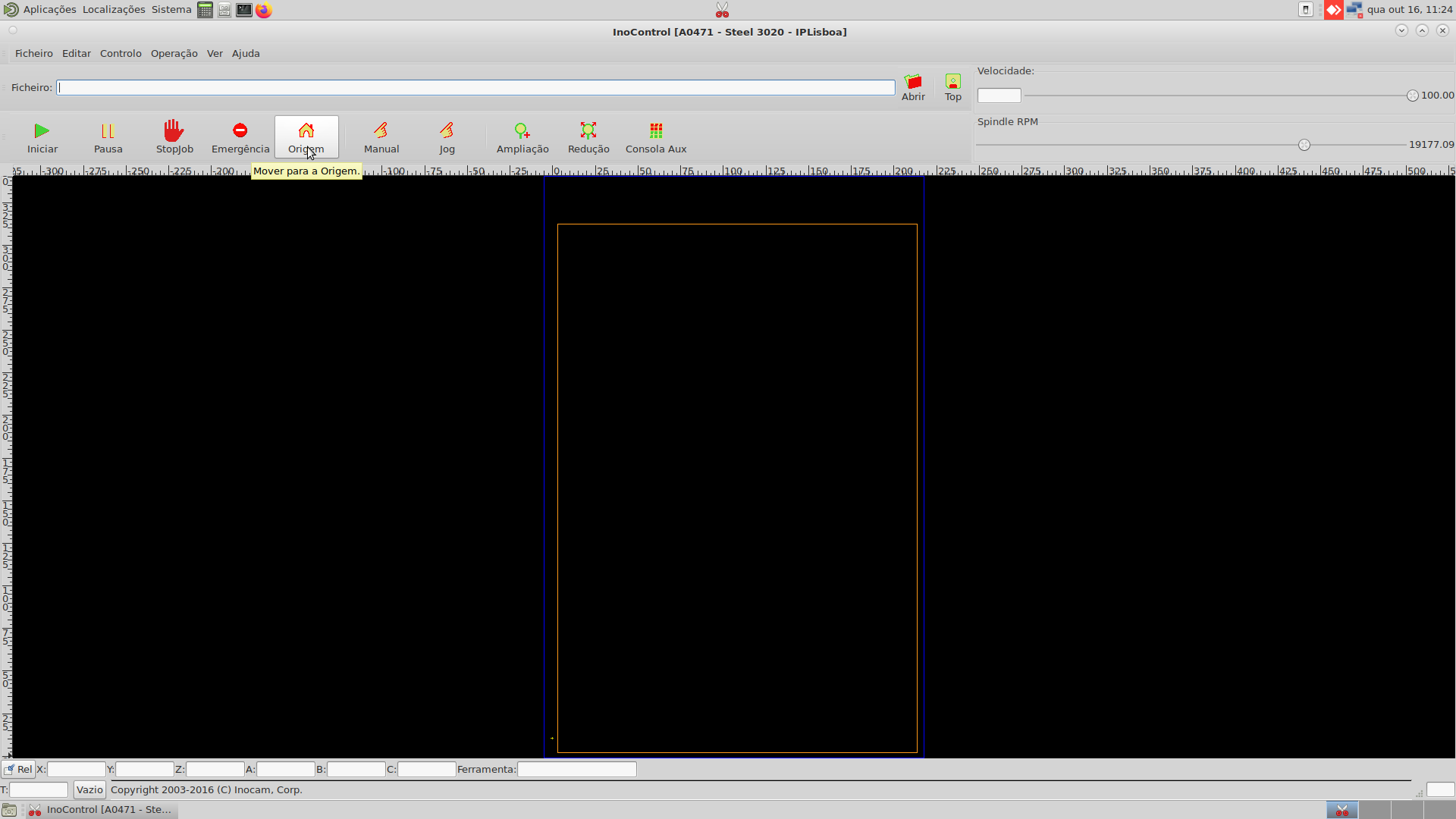The image size is (1456, 819).
Task: Select the Jog tool icon
Action: [447, 130]
